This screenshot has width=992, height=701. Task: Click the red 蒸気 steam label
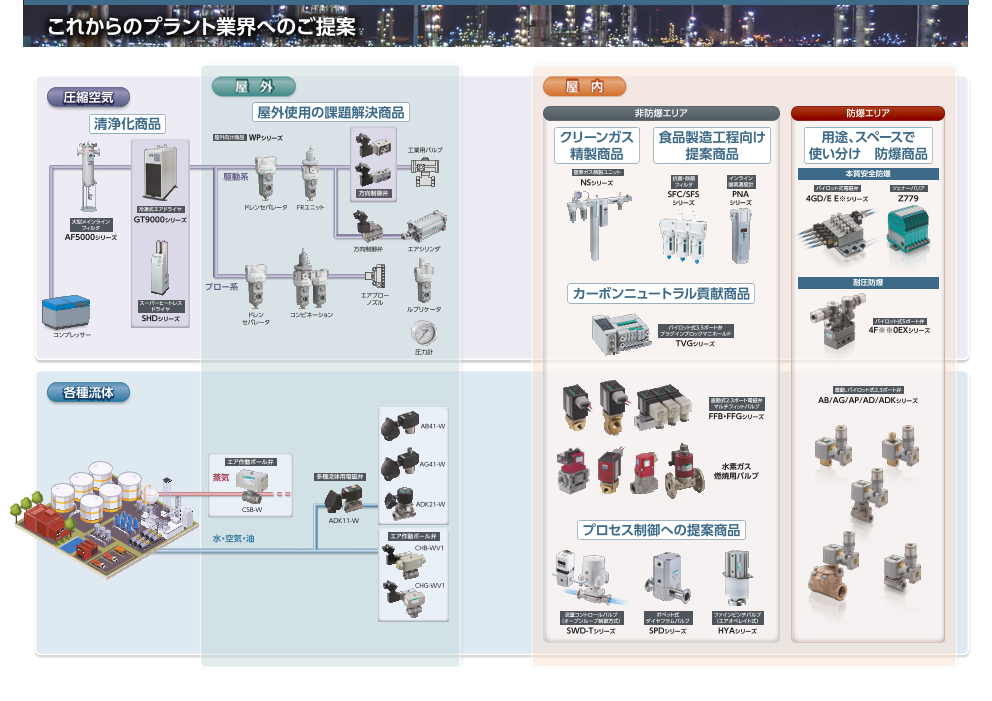tap(221, 478)
